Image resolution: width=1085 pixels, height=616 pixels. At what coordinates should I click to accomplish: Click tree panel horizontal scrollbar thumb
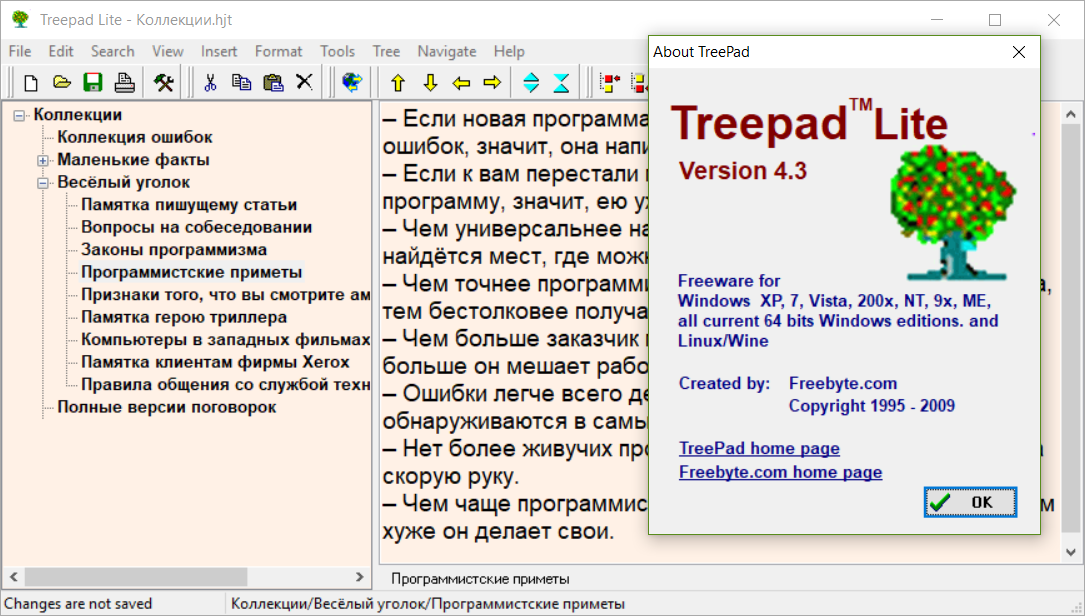[136, 577]
